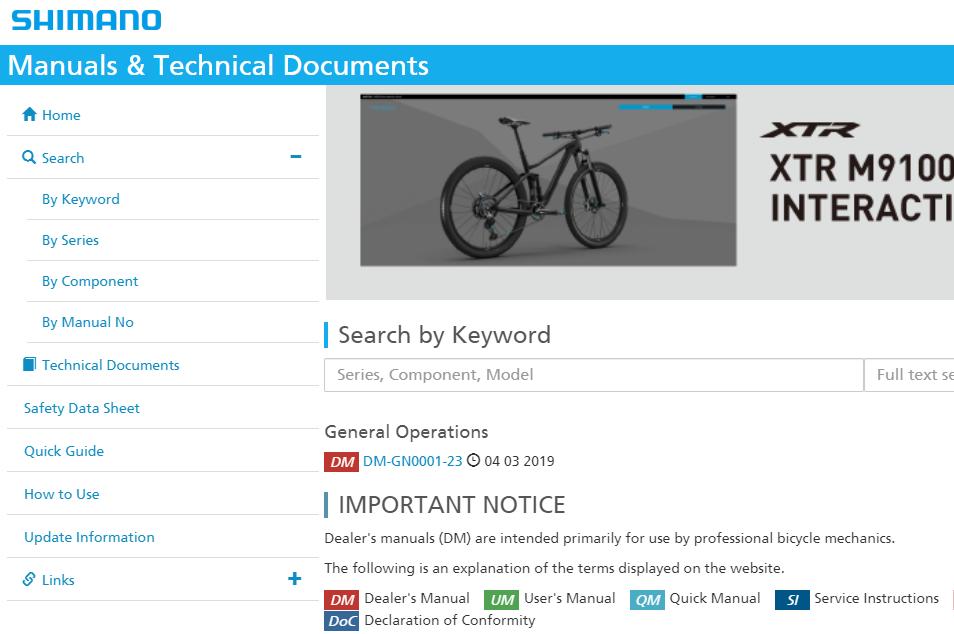Viewport: 954px width, 634px height.
Task: Click the DoC Declaration of Conformity badge
Action: [x=341, y=621]
